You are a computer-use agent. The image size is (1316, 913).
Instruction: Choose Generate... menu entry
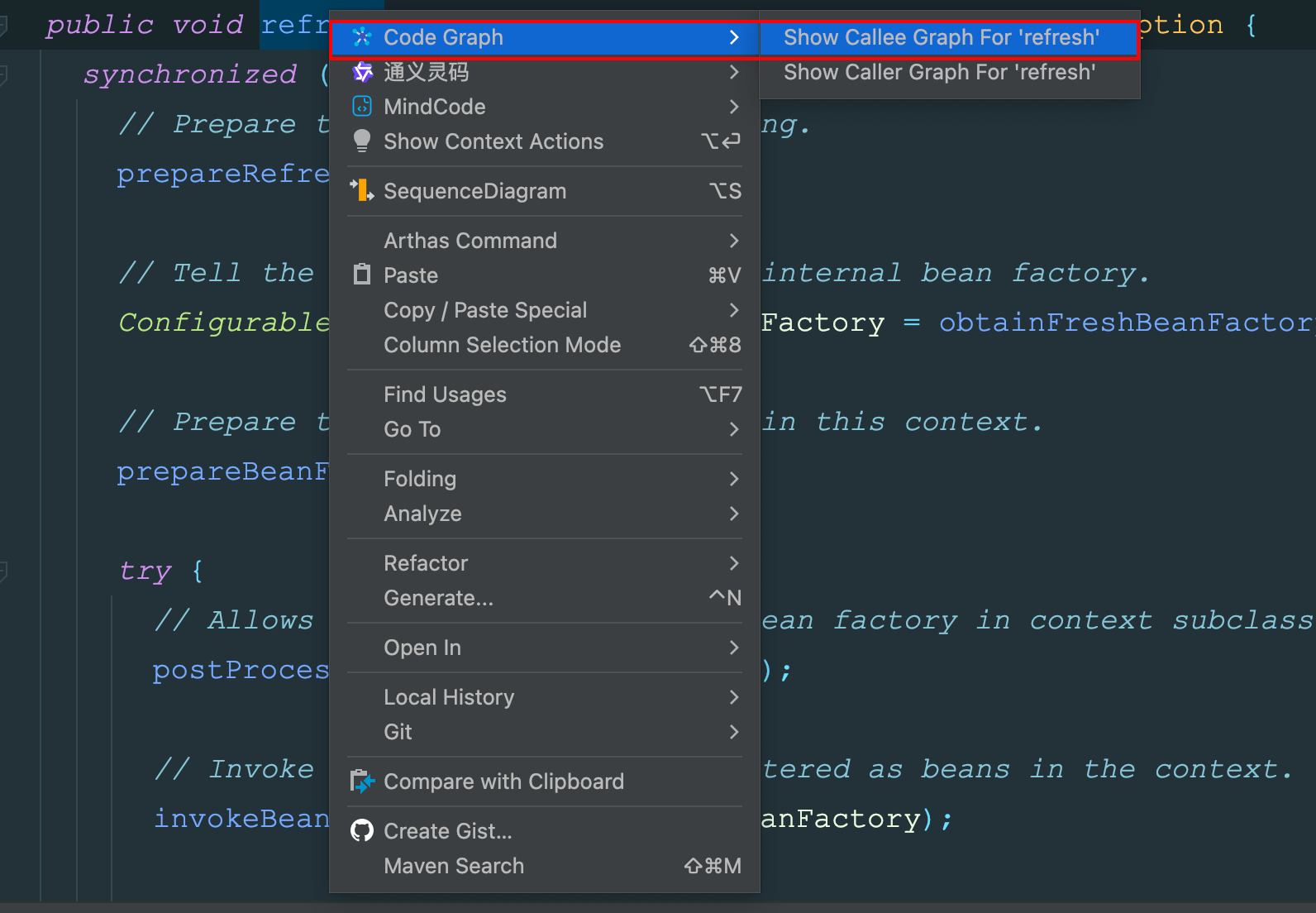pos(544,598)
